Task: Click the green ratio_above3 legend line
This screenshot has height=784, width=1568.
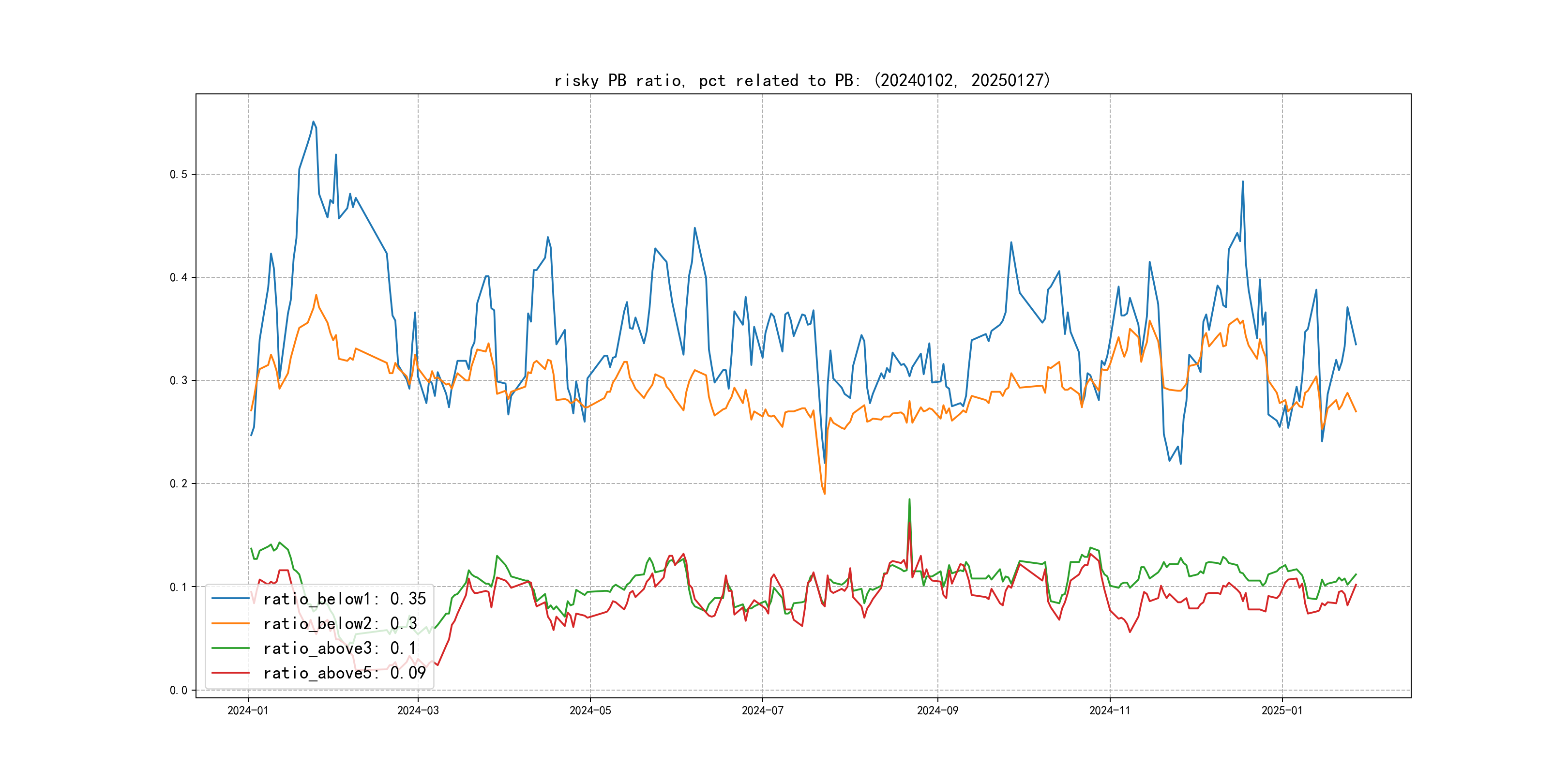Action: pos(230,648)
